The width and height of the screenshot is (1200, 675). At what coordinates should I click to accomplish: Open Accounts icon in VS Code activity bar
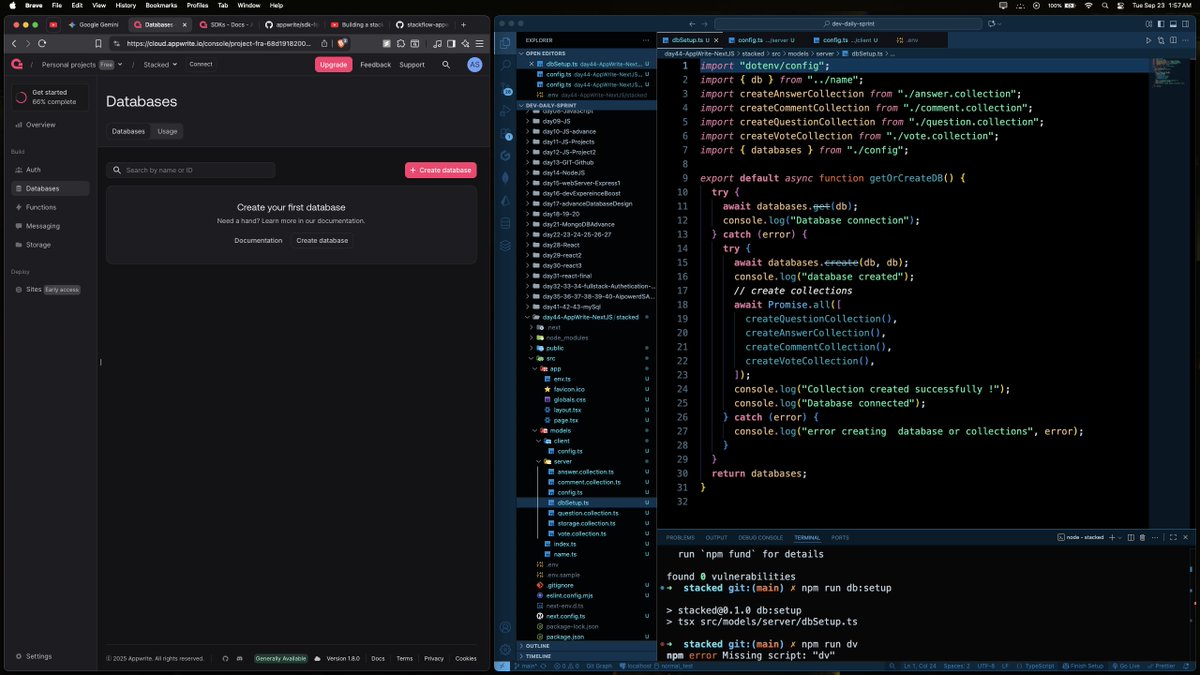pyautogui.click(x=506, y=628)
